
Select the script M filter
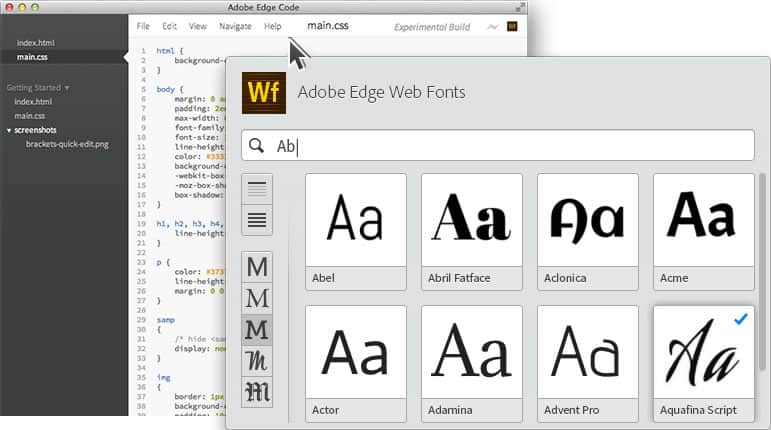[x=257, y=361]
